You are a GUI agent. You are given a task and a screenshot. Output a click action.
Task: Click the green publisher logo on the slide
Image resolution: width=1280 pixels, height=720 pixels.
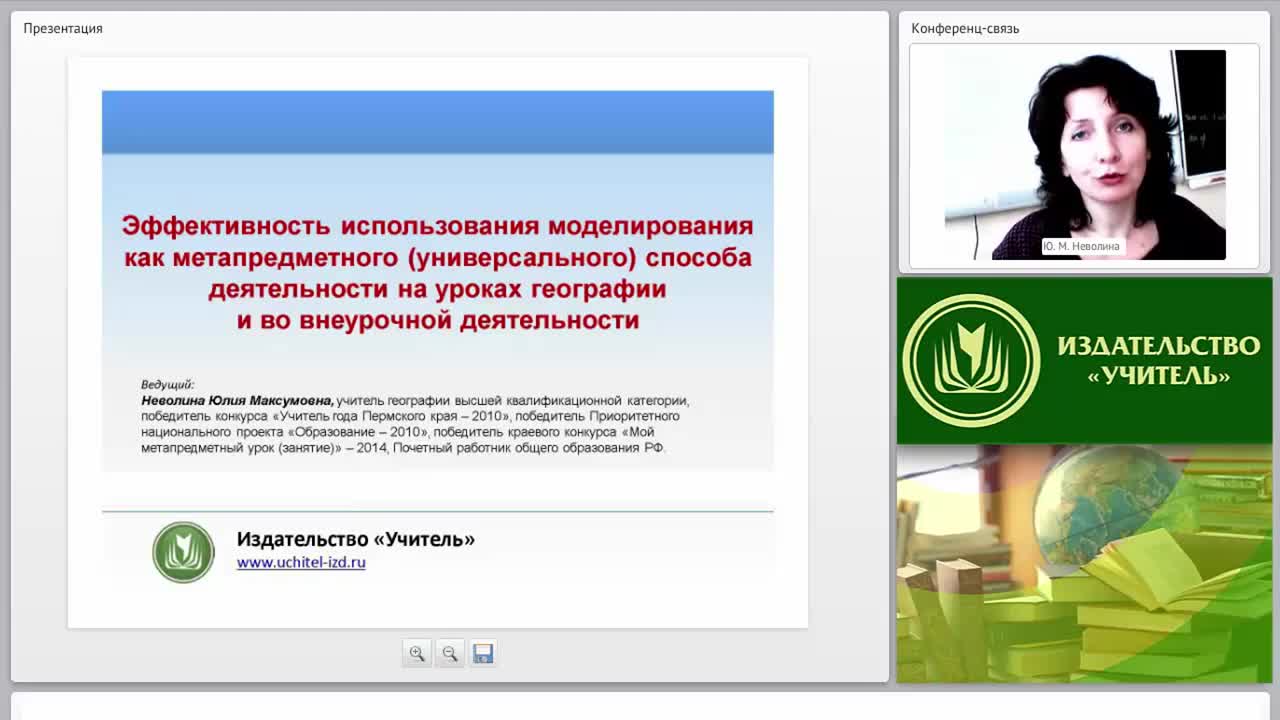(183, 552)
